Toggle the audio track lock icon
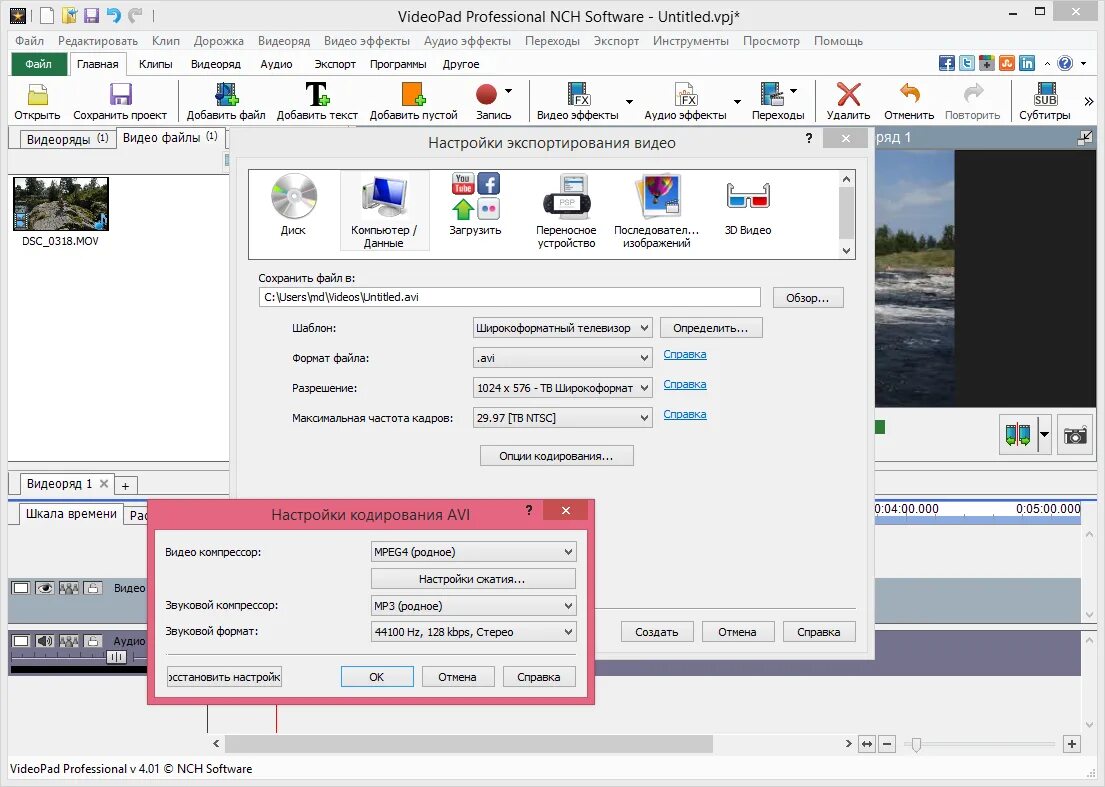The image size is (1105, 787). [93, 641]
